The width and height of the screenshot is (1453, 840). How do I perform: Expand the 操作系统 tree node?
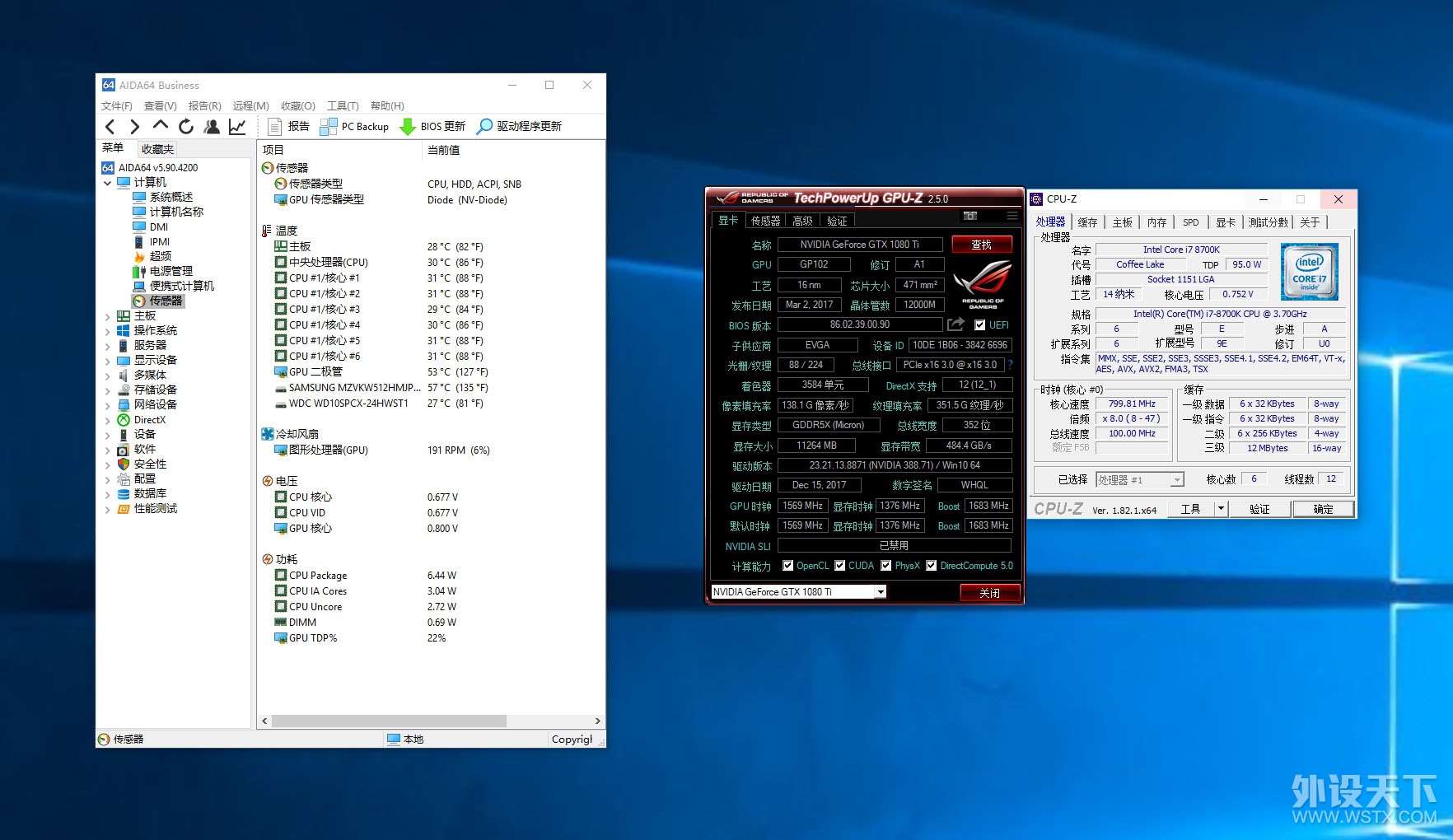107,331
